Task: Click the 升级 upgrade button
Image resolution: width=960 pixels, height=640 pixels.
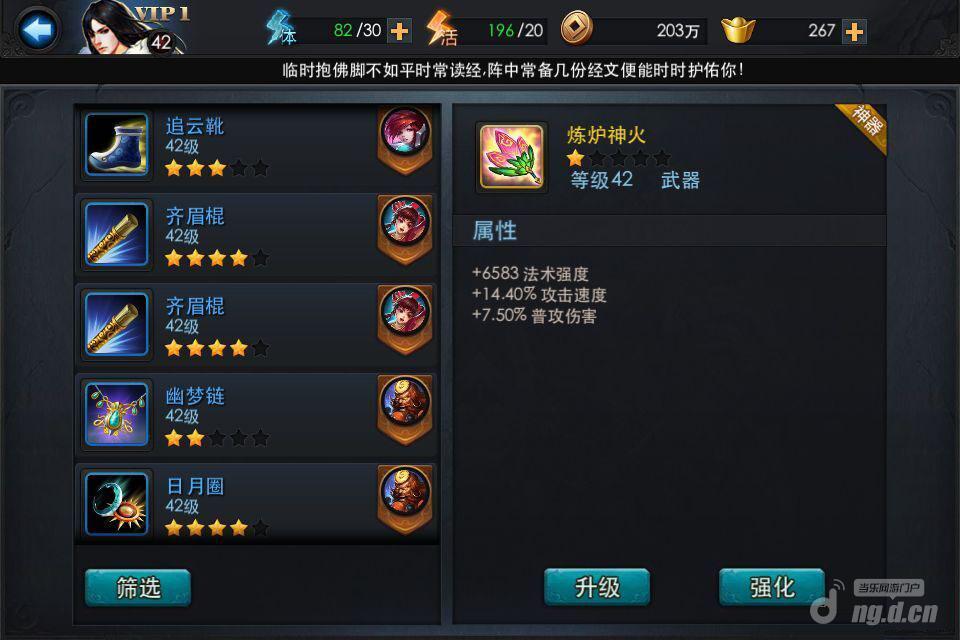Action: tap(597, 587)
